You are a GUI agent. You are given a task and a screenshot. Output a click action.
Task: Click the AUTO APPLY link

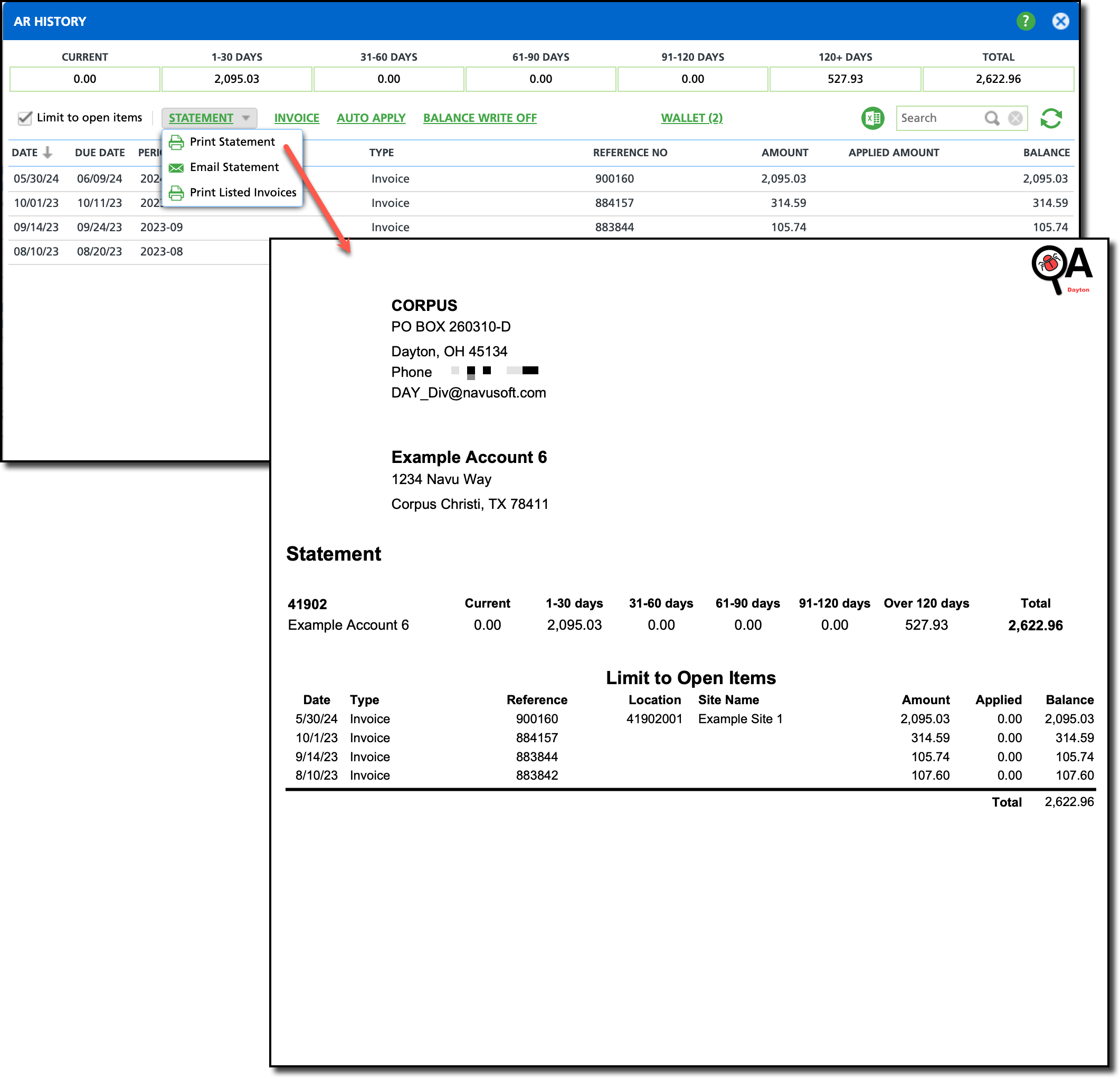pos(371,118)
